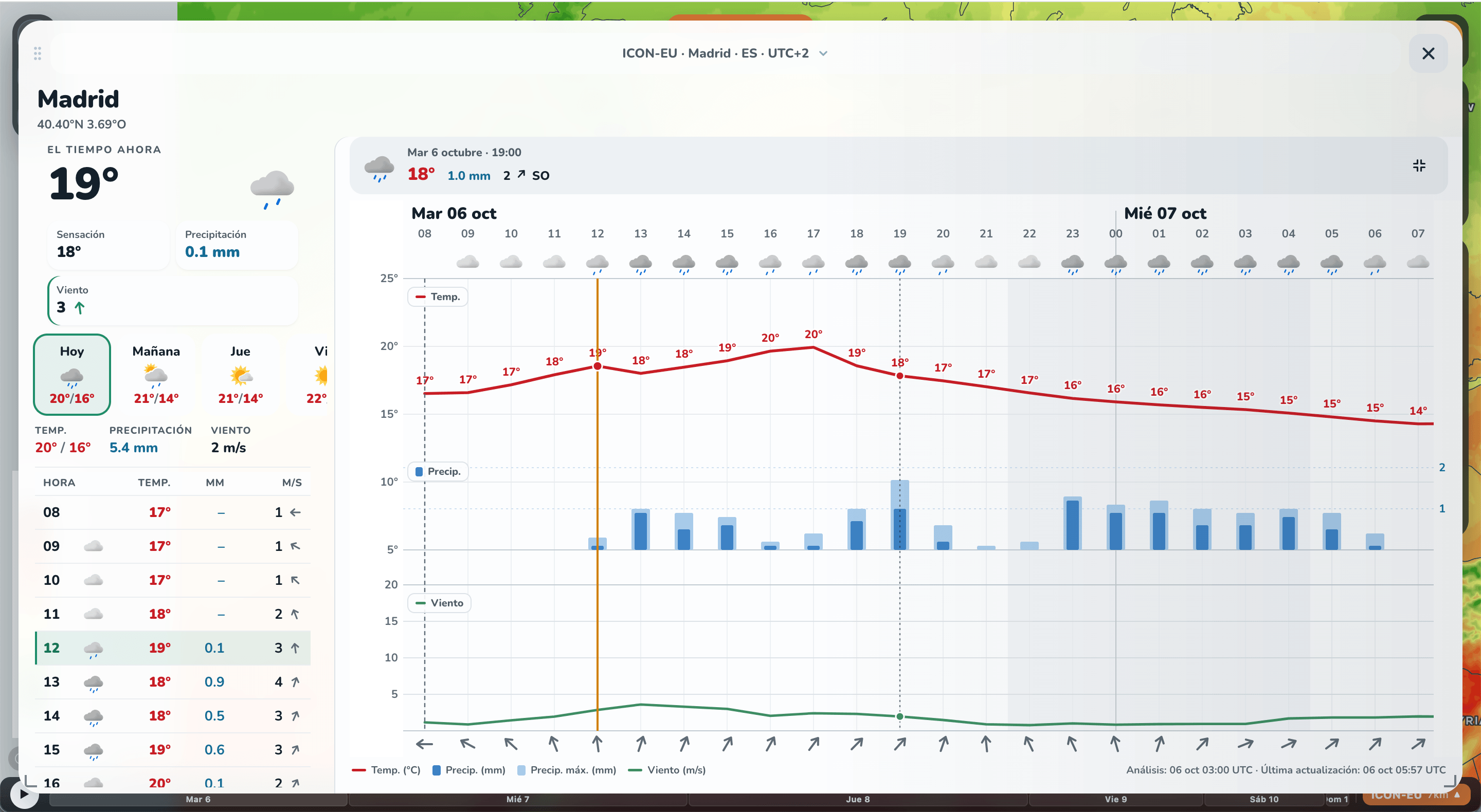Click the rain cloud icon above hour 23
Image resolution: width=1481 pixels, height=812 pixels.
1072,264
